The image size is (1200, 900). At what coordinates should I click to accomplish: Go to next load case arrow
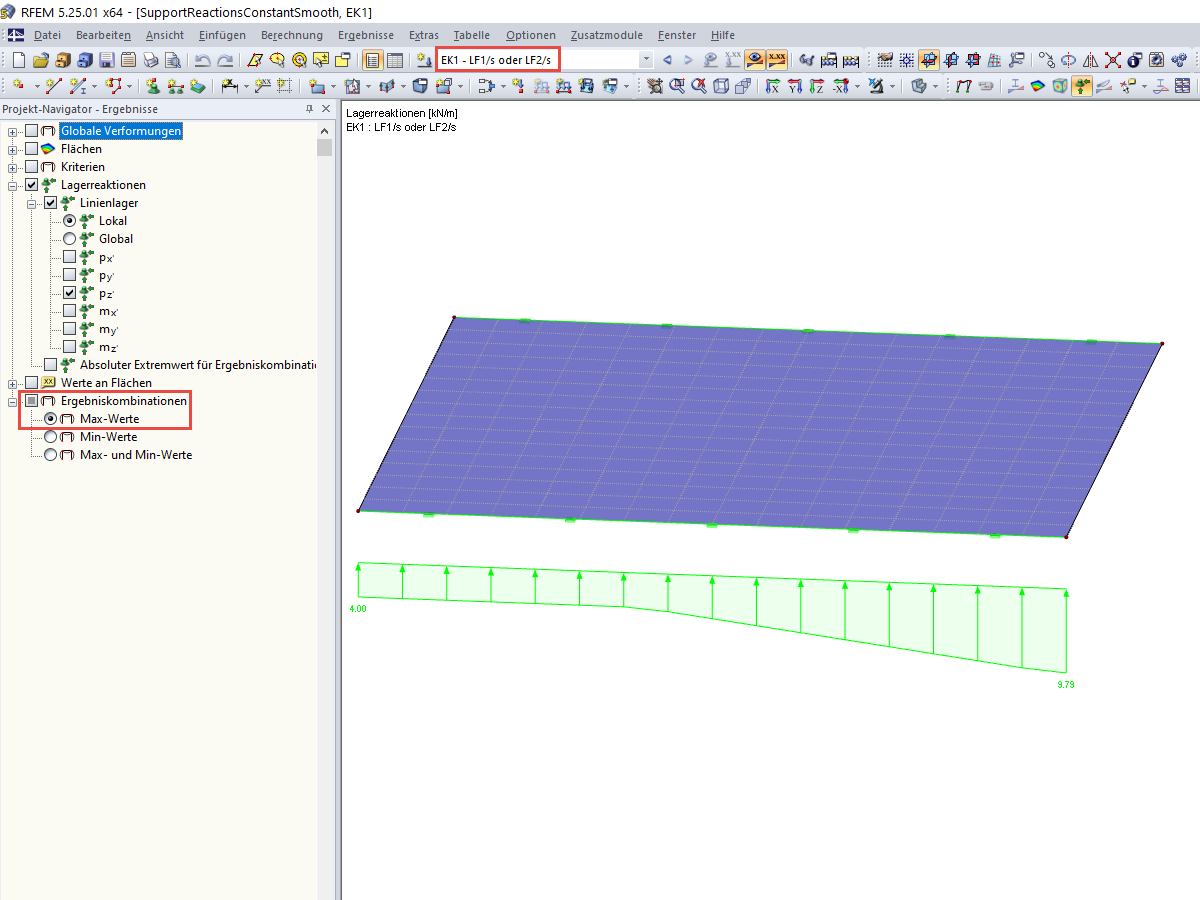point(688,60)
